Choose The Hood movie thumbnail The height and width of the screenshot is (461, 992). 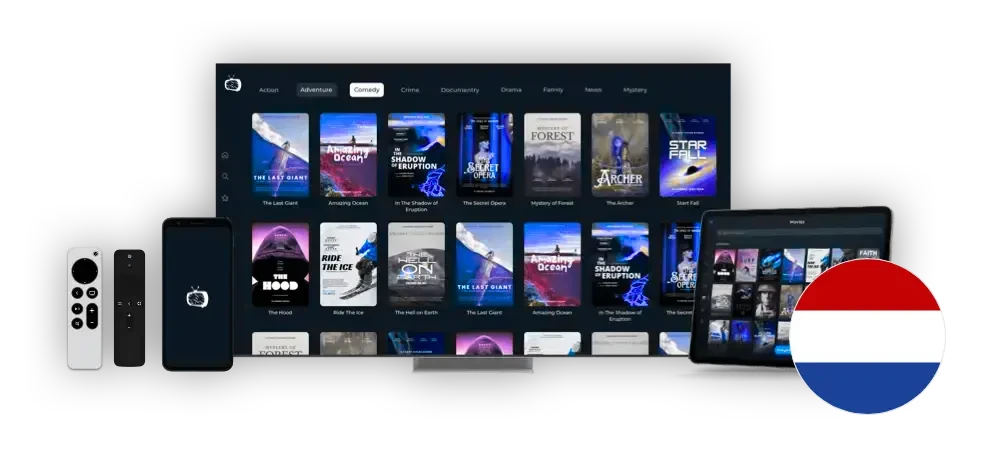(280, 263)
